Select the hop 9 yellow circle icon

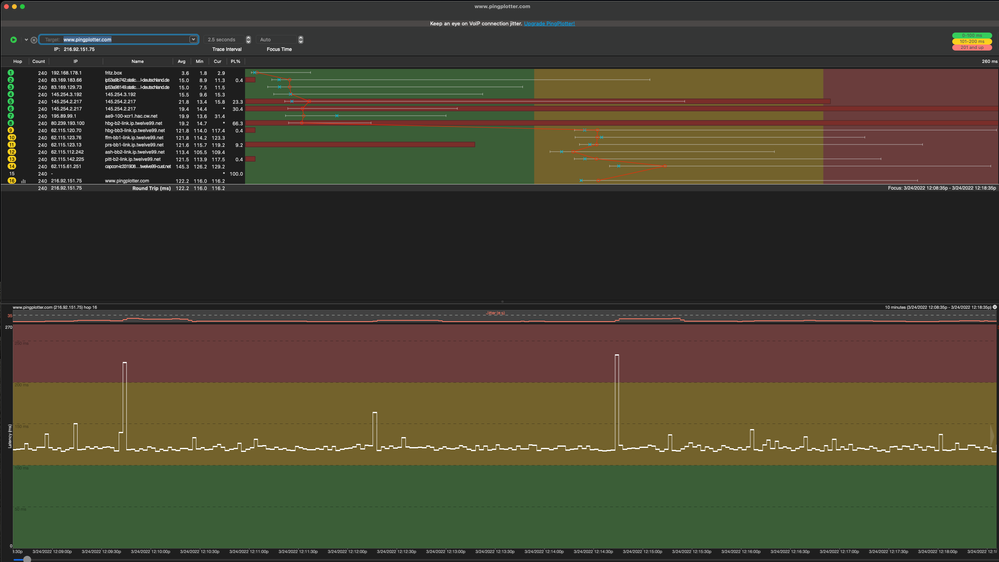(11, 131)
